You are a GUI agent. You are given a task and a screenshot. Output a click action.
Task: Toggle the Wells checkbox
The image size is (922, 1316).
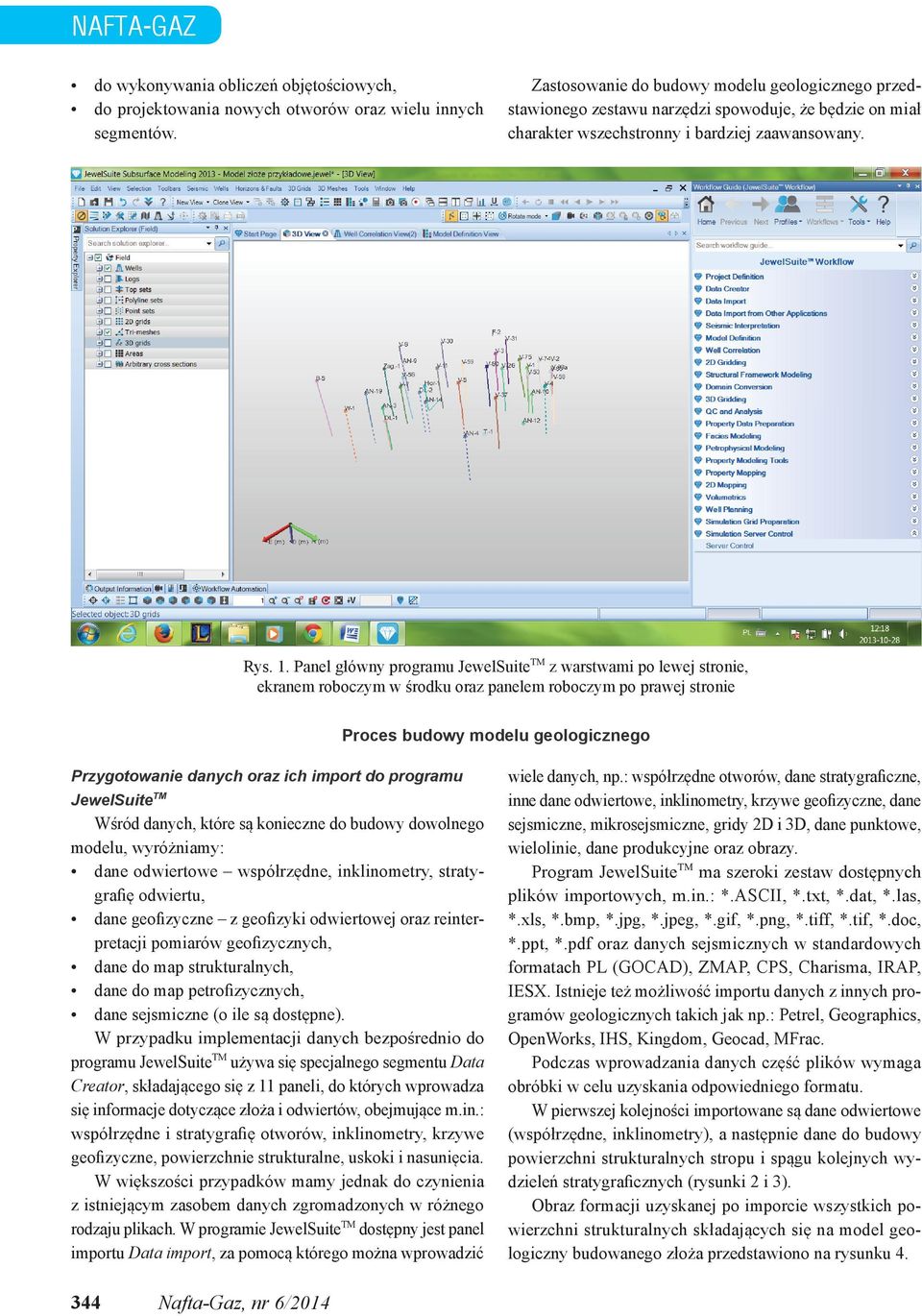108,268
